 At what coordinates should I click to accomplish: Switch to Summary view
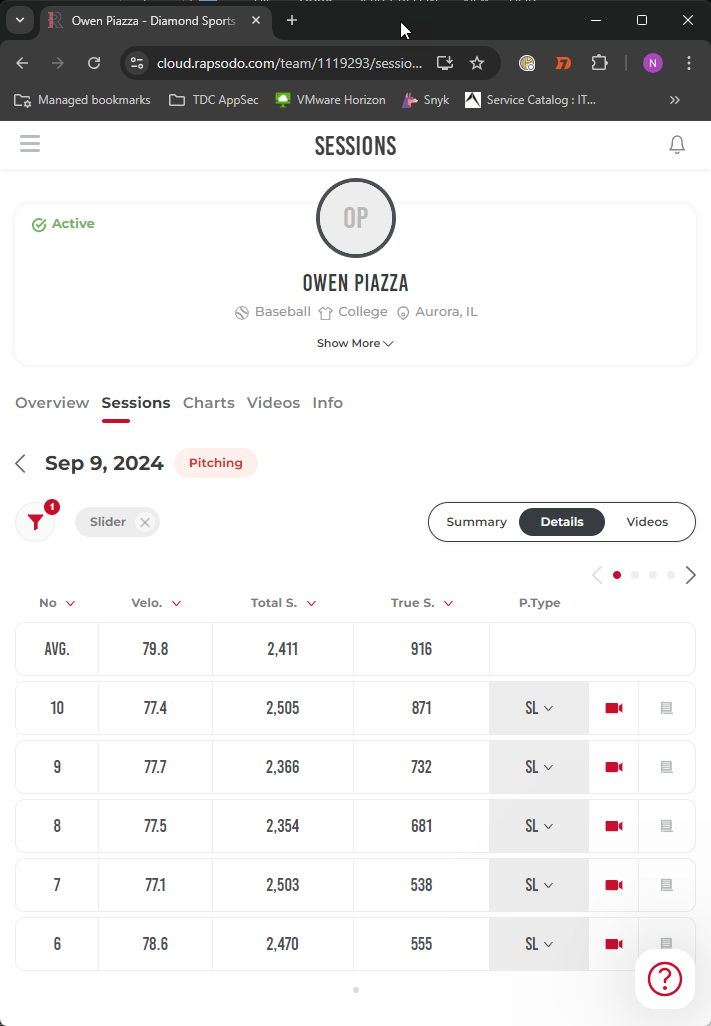[x=476, y=522]
